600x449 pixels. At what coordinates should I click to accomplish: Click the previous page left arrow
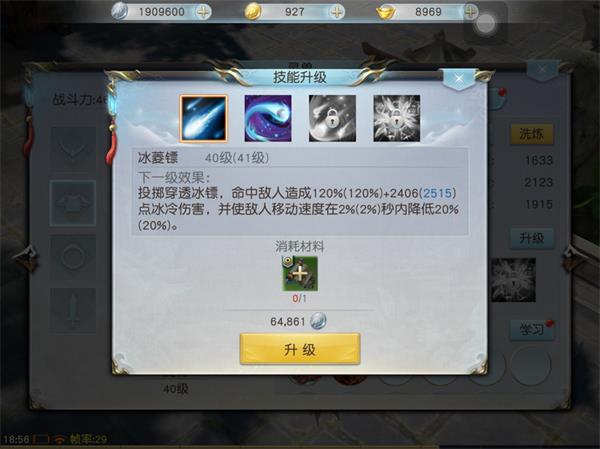pos(26,258)
